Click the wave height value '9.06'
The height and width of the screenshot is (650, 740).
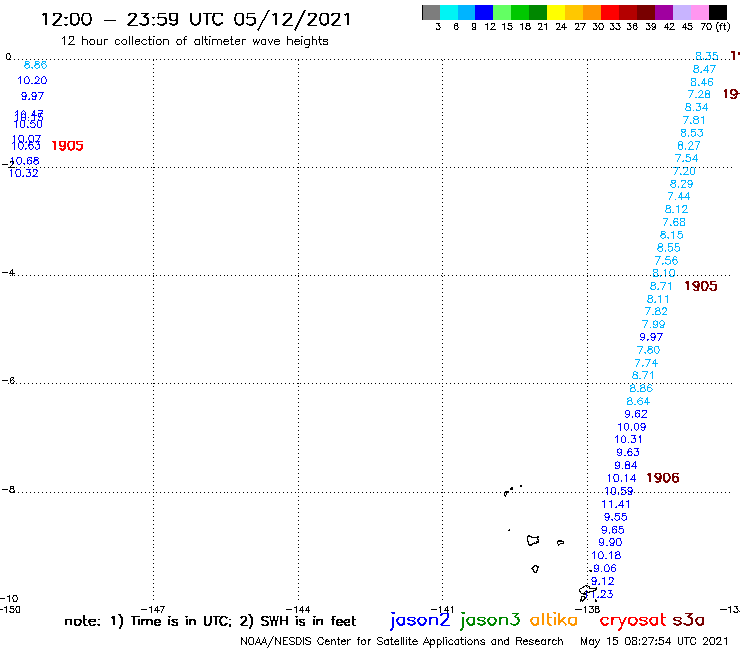pyautogui.click(x=605, y=568)
